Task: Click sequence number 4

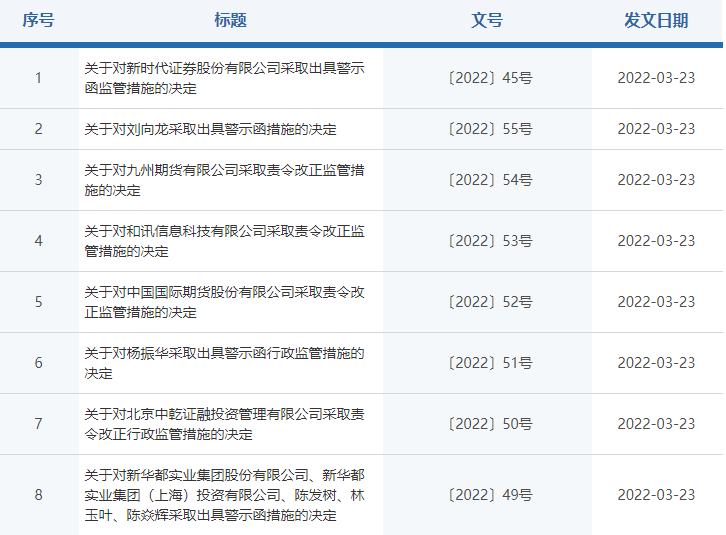Action: (x=38, y=241)
